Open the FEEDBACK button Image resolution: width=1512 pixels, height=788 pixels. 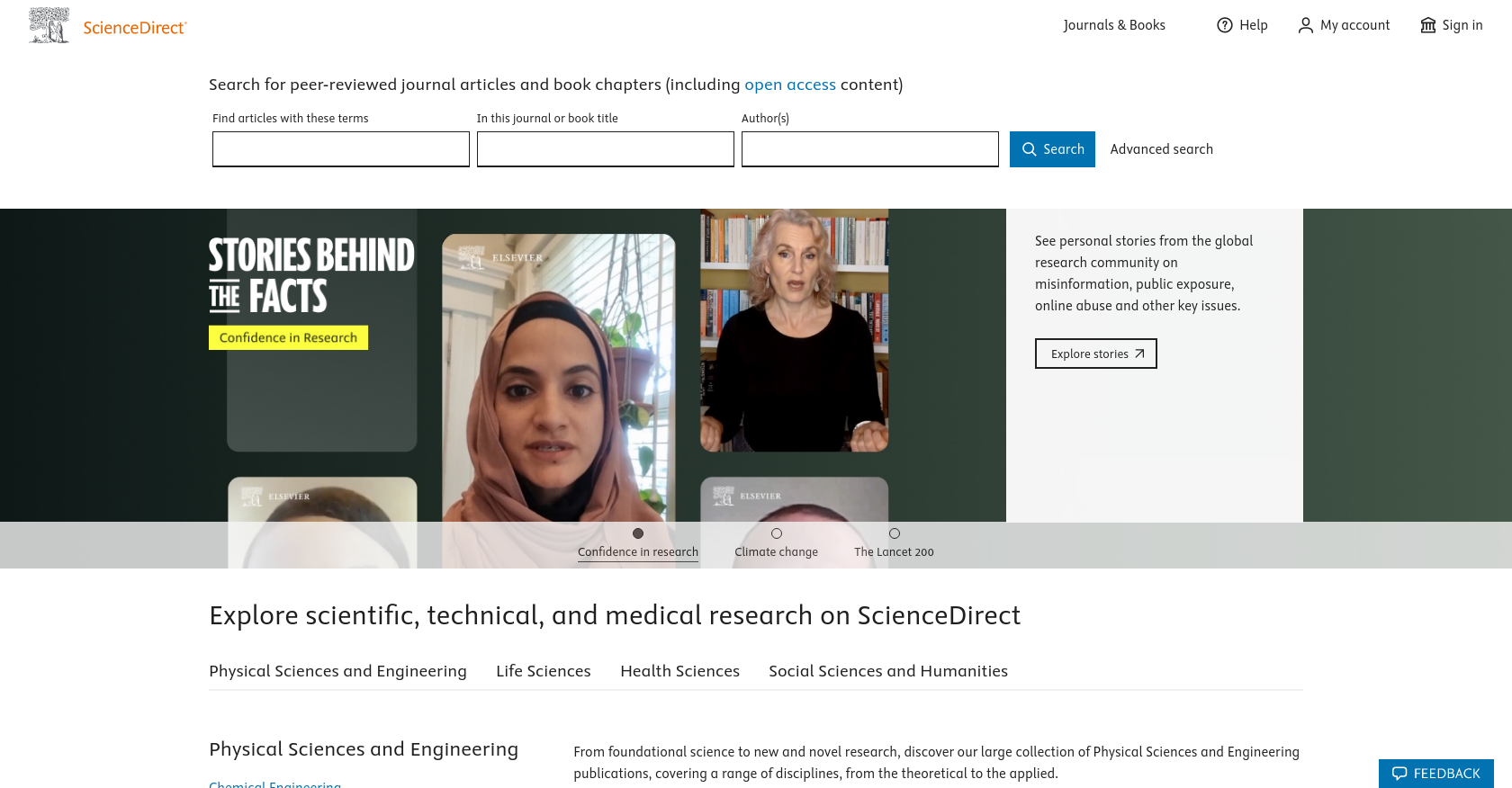pyautogui.click(x=1436, y=774)
